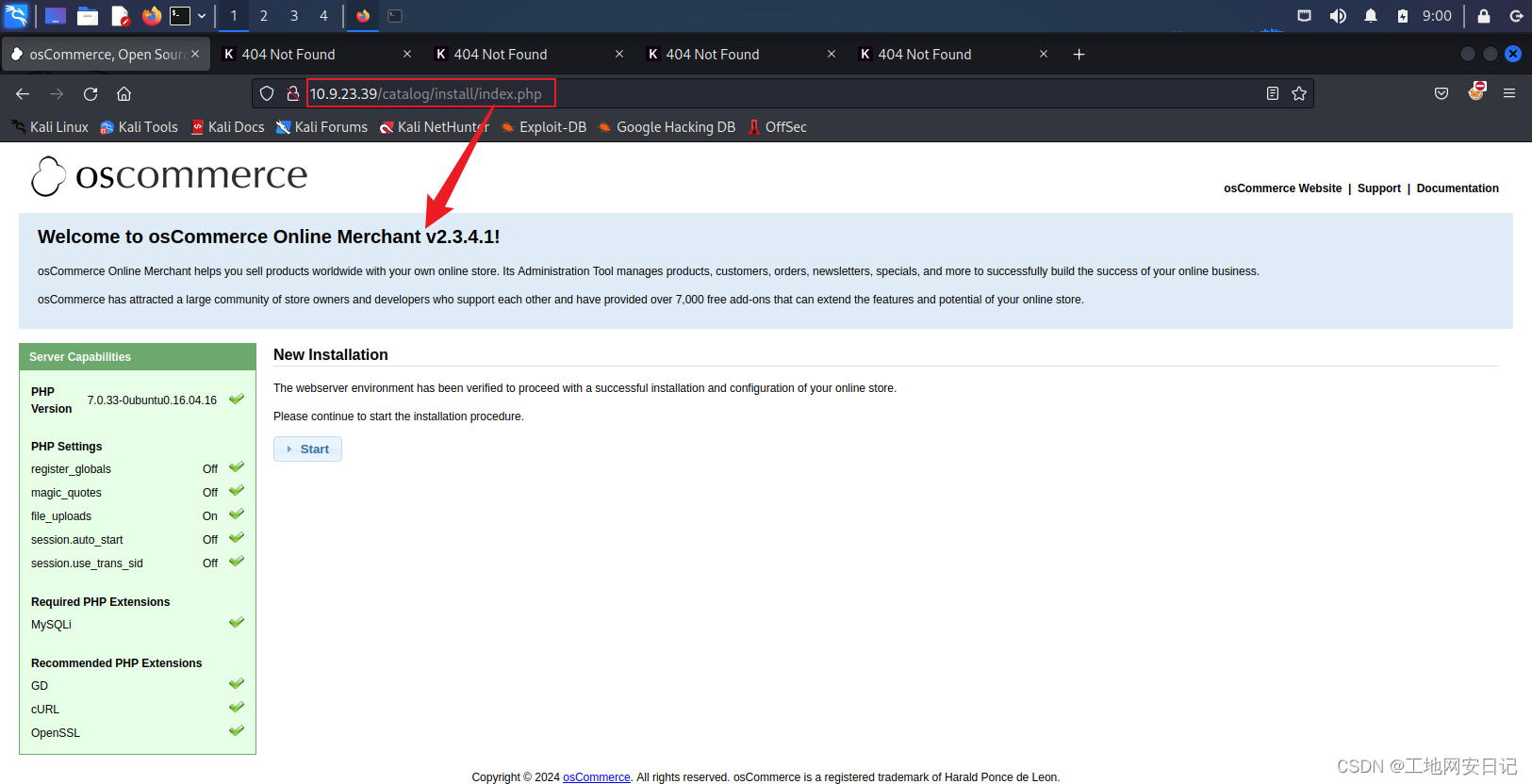The width and height of the screenshot is (1532, 784).
Task: Click the OpenSSL extension label
Action: pyautogui.click(x=56, y=733)
